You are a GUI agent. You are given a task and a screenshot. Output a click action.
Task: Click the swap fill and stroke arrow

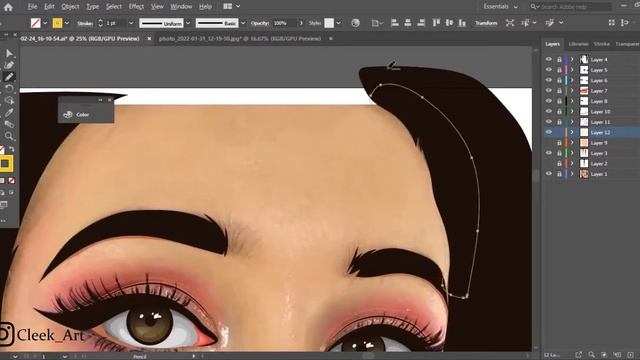coord(12,150)
